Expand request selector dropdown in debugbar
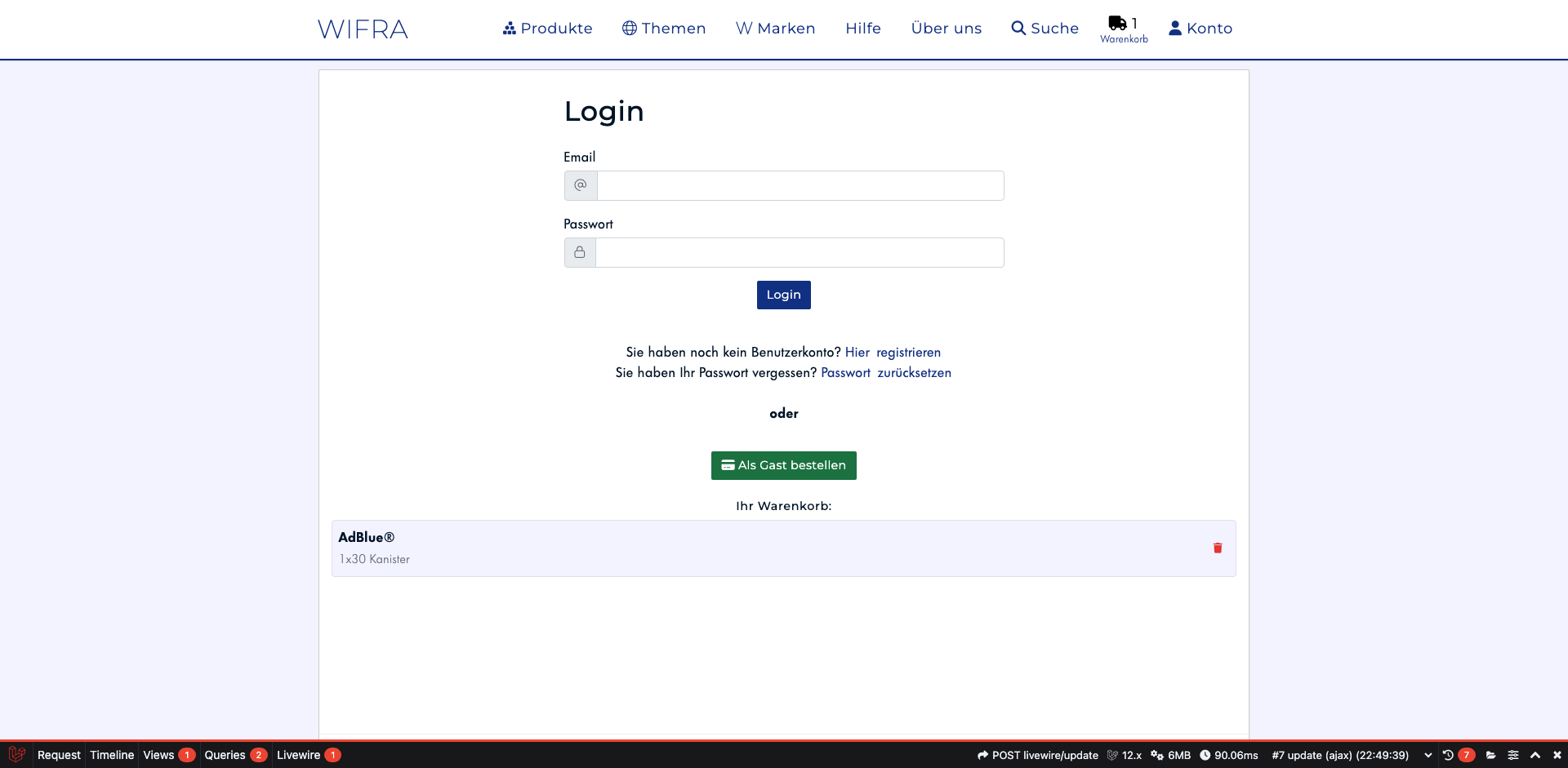The width and height of the screenshot is (1568, 768). click(x=1428, y=755)
